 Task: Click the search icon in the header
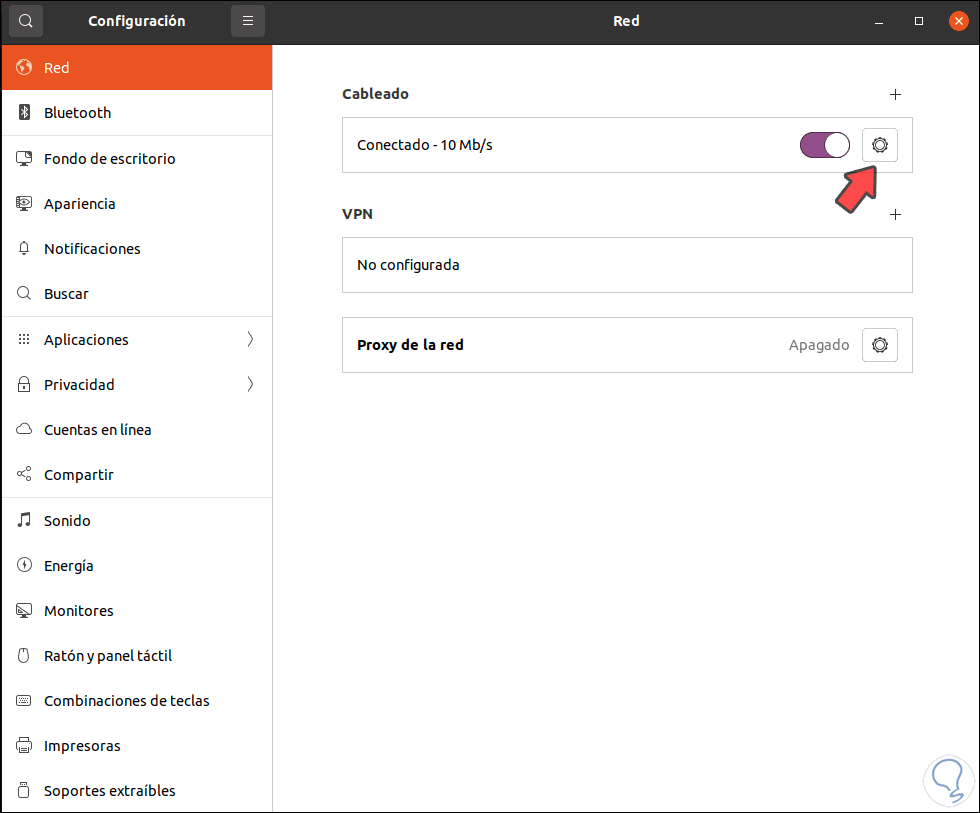26,21
